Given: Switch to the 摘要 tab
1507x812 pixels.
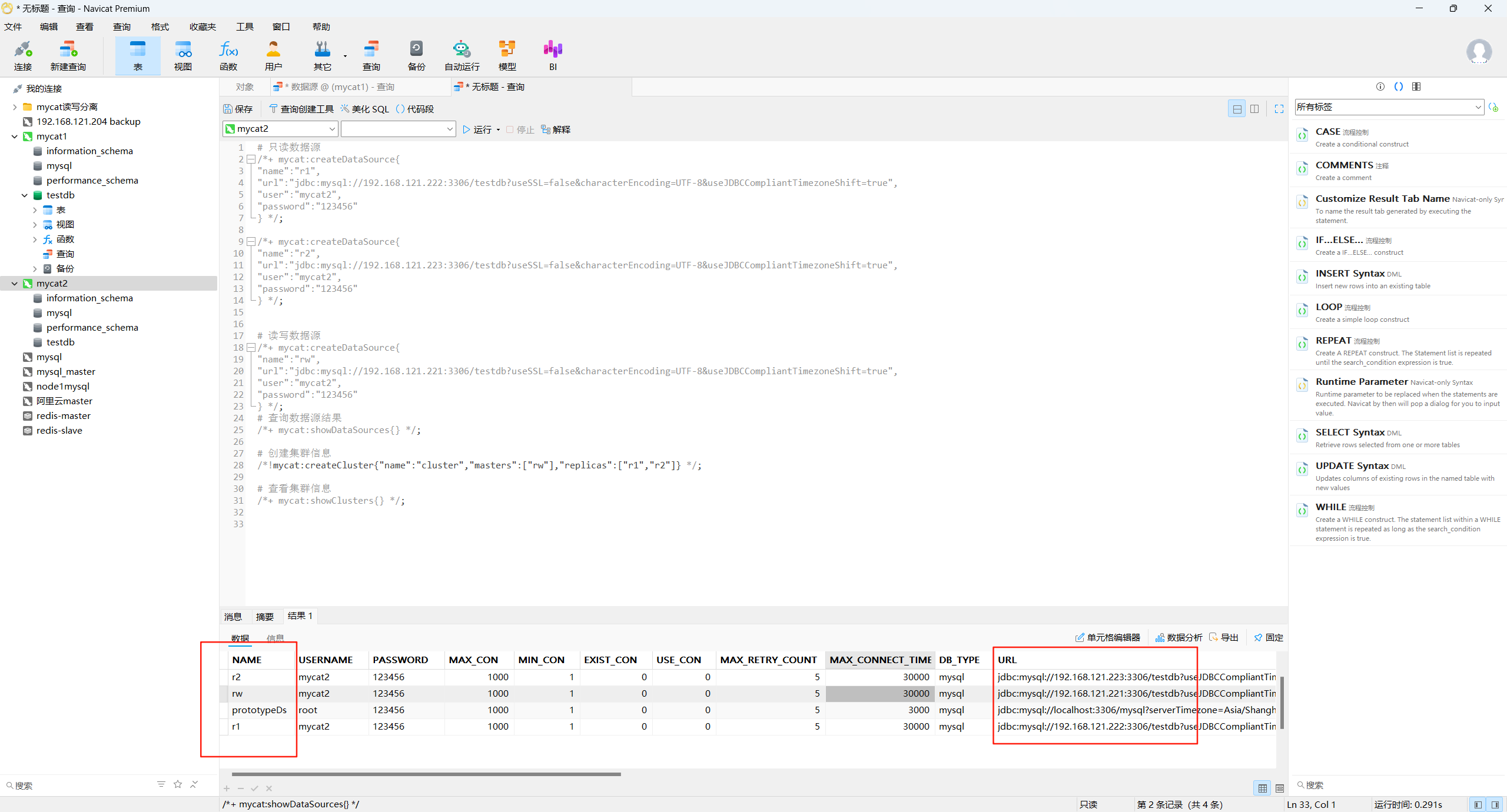Looking at the screenshot, I should [265, 617].
